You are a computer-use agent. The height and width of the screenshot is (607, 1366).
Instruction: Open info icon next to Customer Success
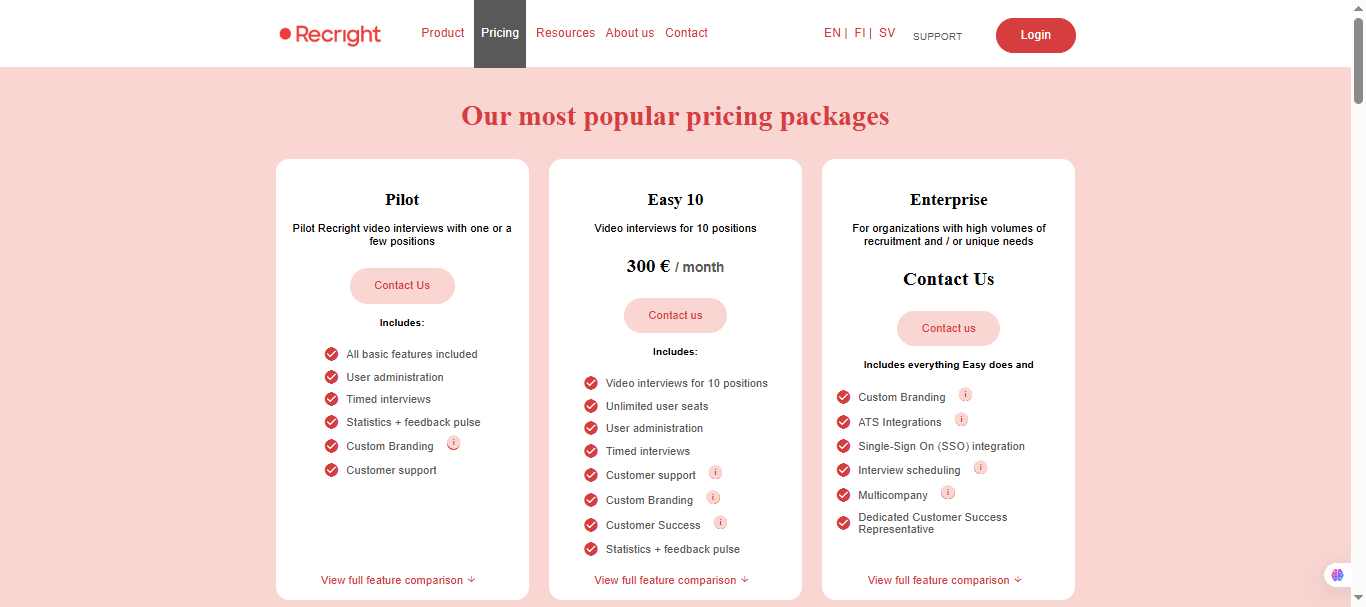pos(720,523)
